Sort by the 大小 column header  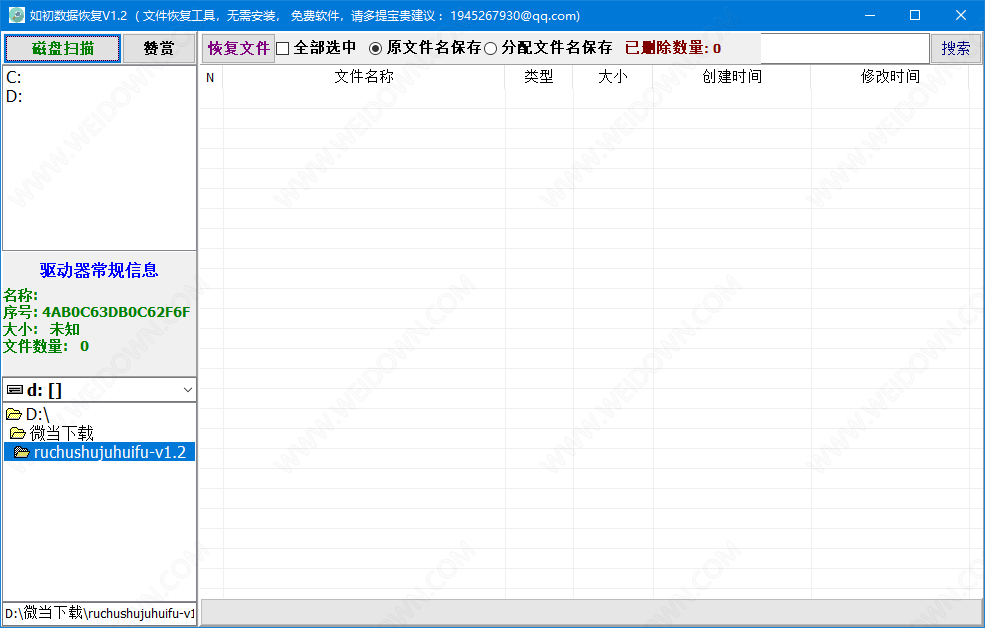tap(612, 77)
